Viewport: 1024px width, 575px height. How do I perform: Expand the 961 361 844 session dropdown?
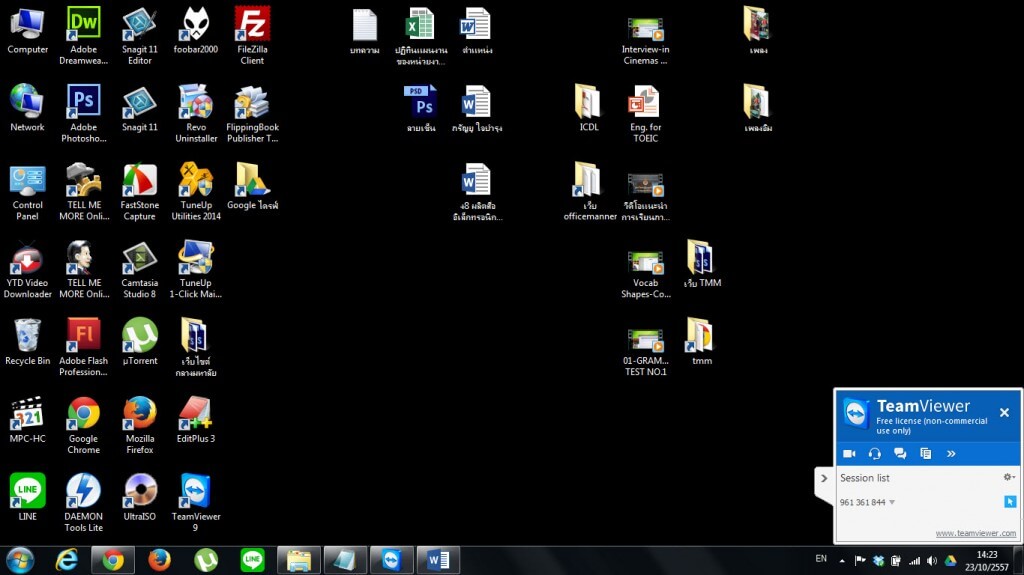point(892,502)
